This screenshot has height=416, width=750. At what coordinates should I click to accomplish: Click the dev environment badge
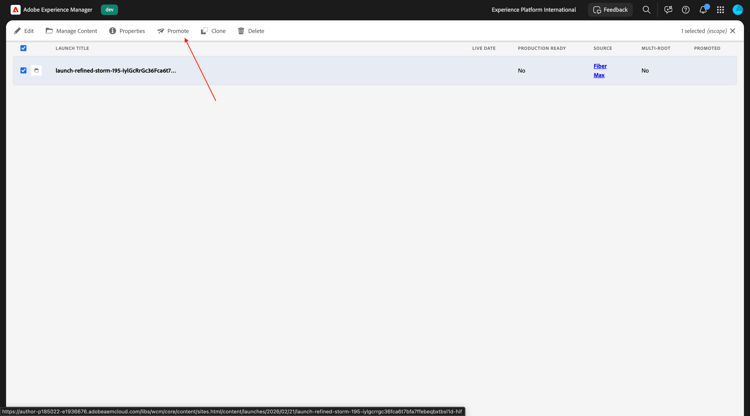click(110, 10)
